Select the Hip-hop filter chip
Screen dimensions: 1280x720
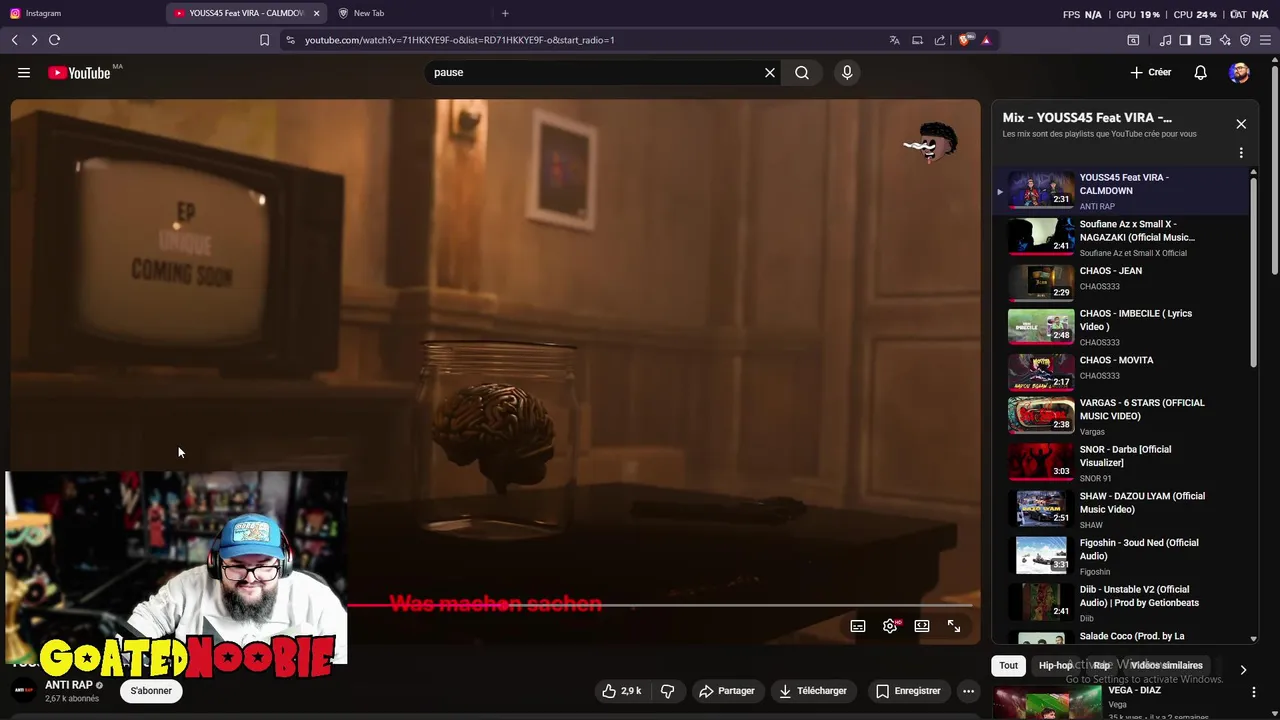1056,666
